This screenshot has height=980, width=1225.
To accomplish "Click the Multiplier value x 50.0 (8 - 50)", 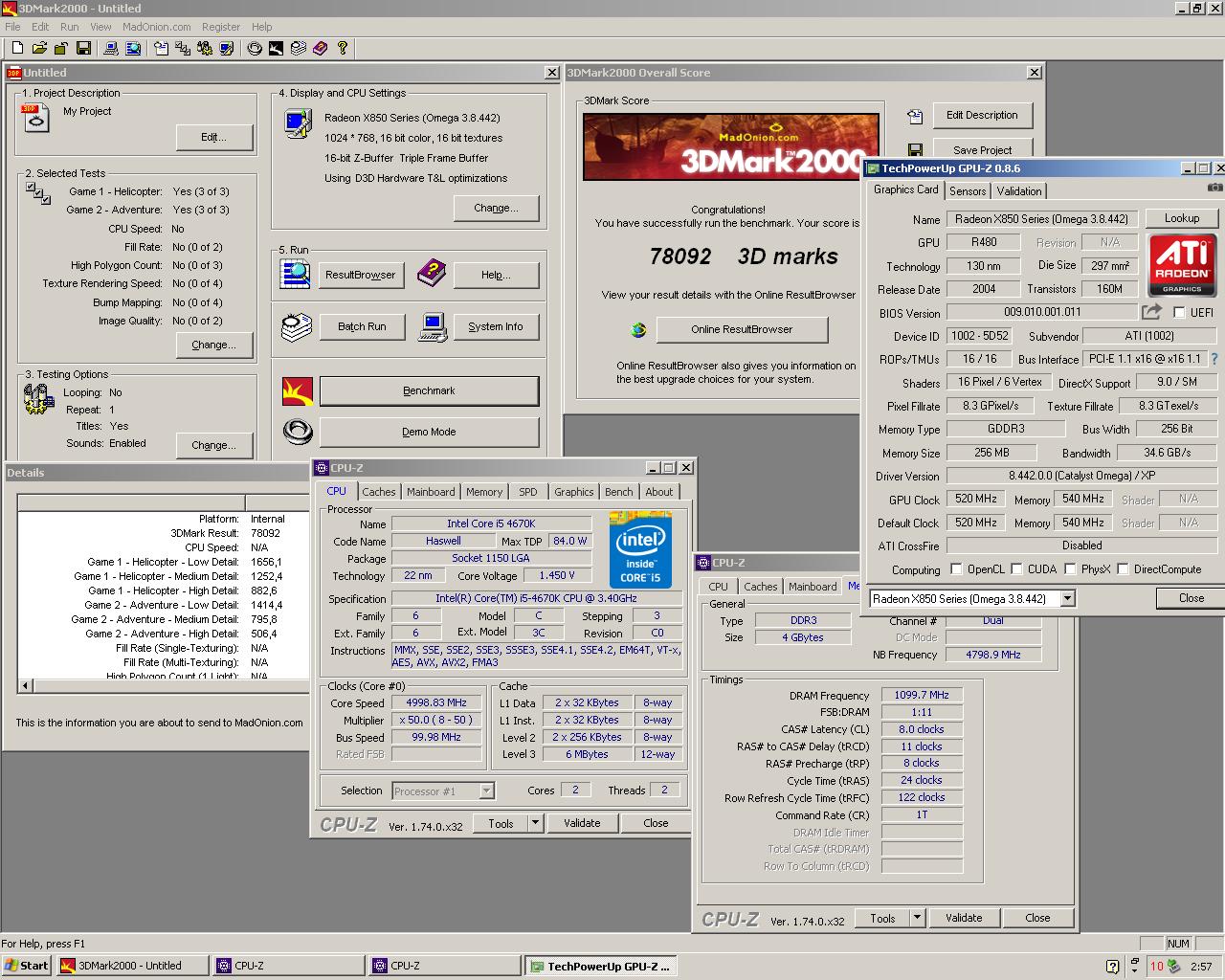I will click(x=436, y=720).
